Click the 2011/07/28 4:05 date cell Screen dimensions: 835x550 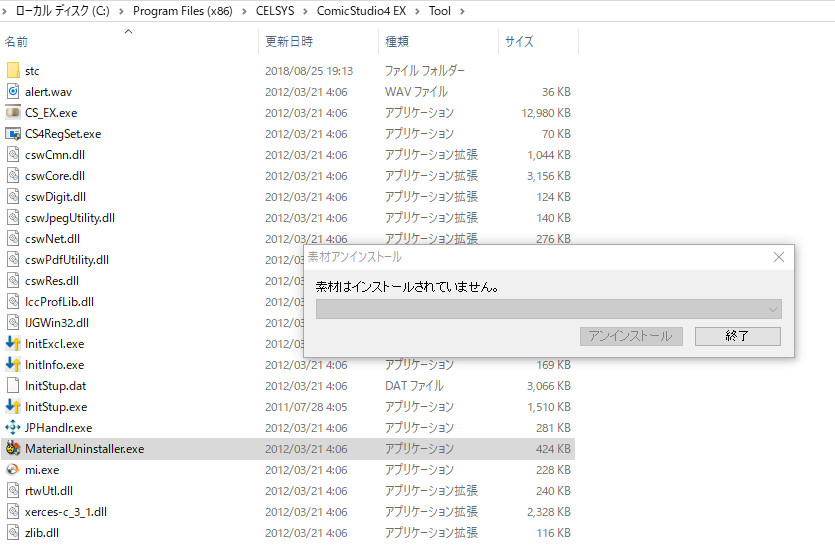[x=306, y=407]
